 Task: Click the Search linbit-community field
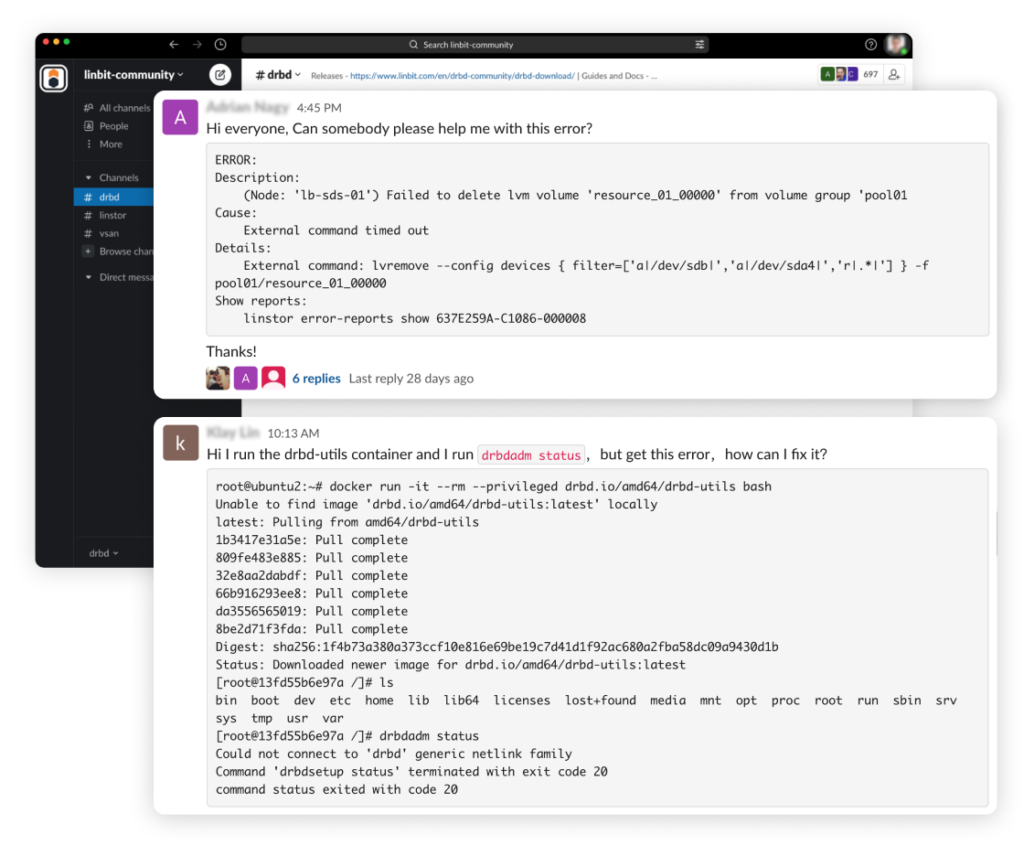pyautogui.click(x=475, y=44)
